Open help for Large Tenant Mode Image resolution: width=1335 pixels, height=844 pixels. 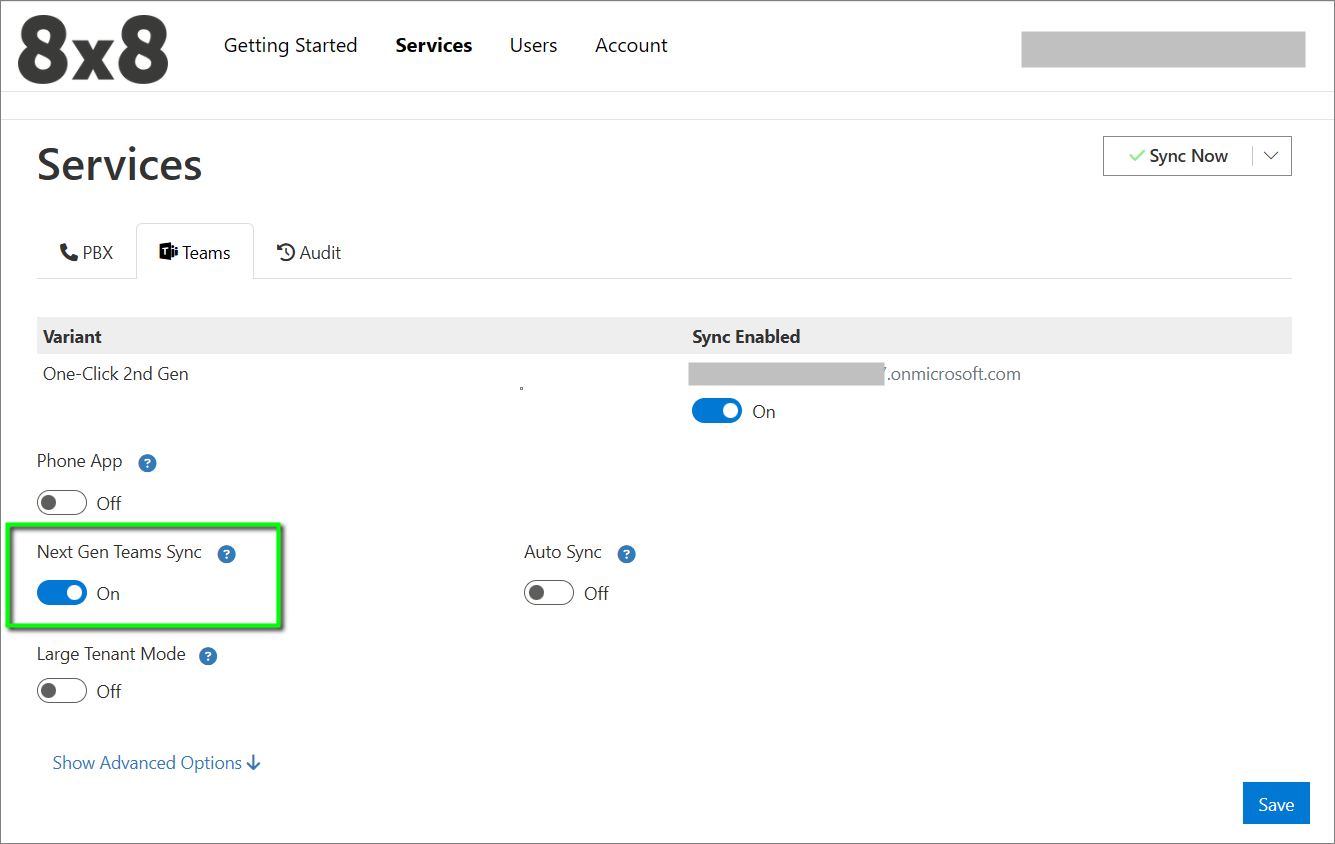(x=208, y=656)
